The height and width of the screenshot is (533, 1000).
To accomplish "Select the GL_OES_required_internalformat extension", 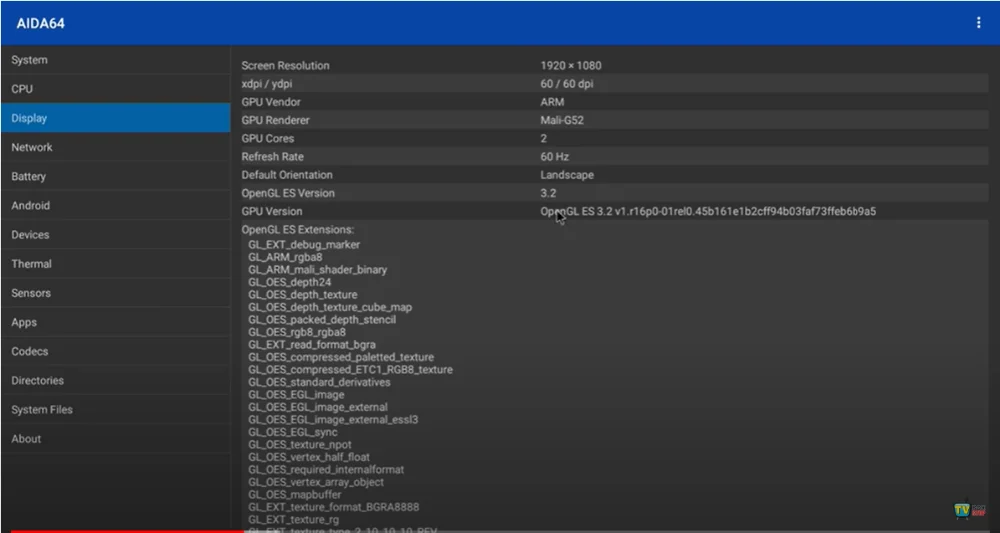I will [x=326, y=470].
